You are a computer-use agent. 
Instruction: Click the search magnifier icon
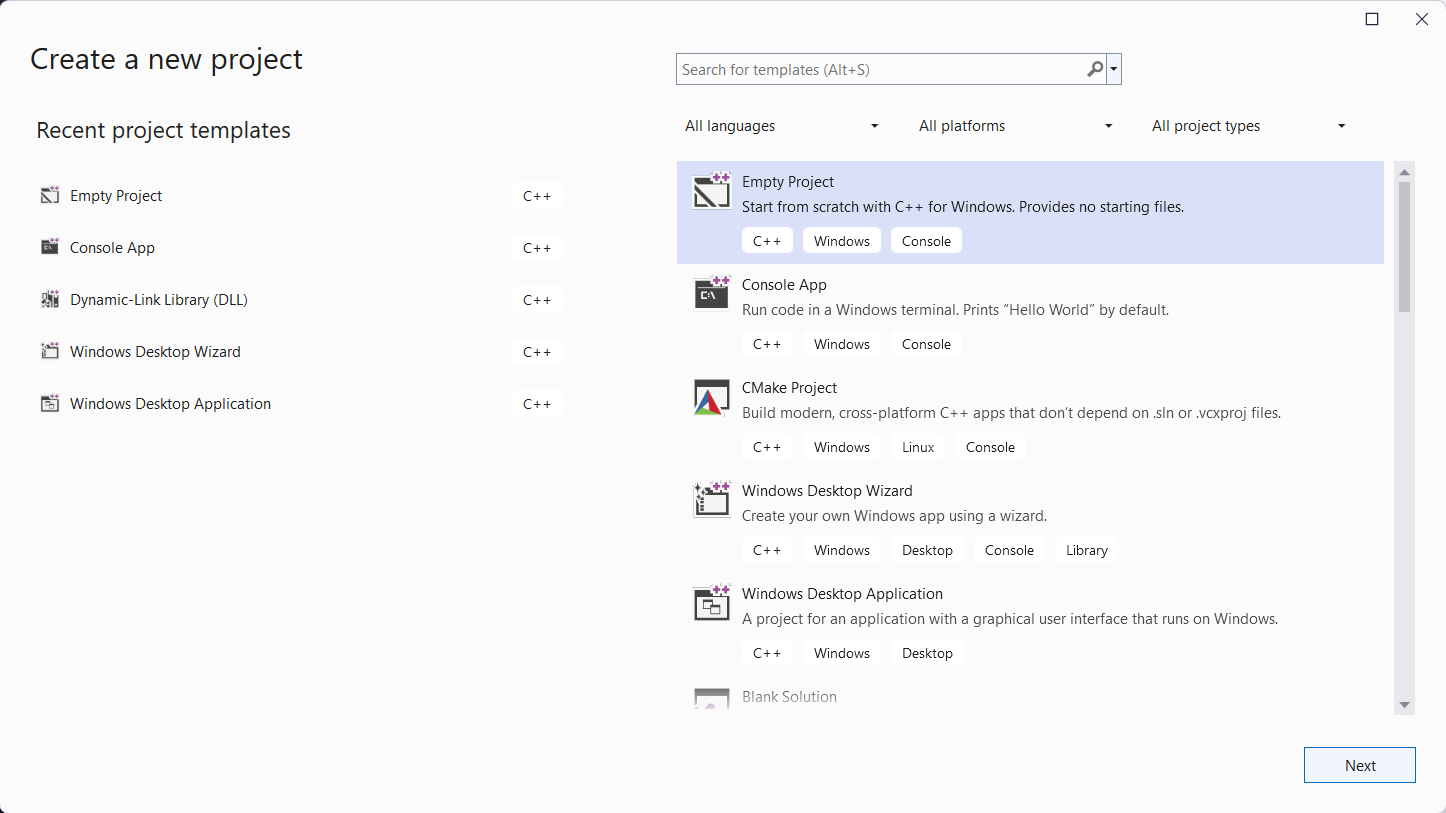point(1095,69)
